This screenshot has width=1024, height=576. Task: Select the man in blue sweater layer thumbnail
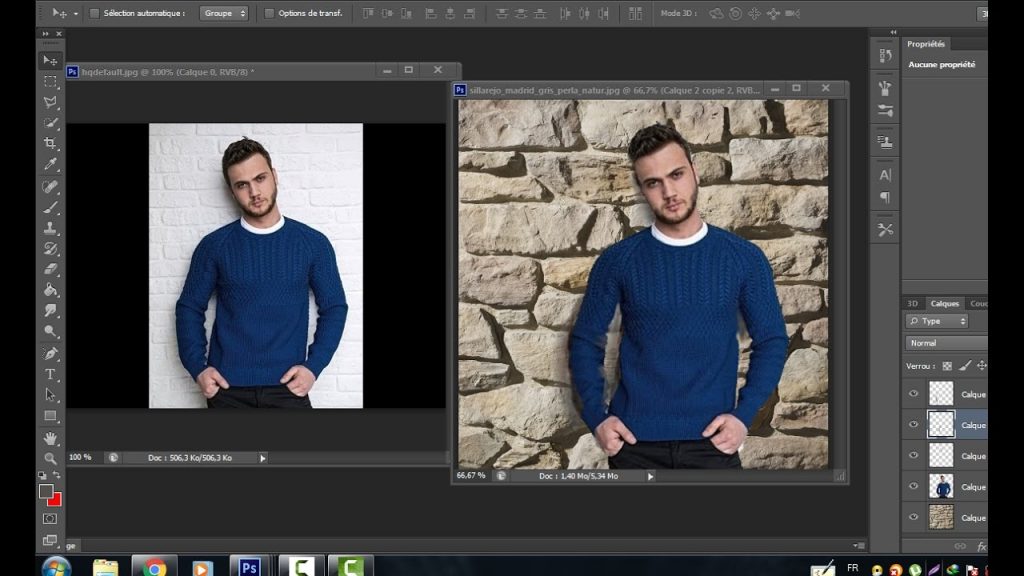pyautogui.click(x=941, y=487)
